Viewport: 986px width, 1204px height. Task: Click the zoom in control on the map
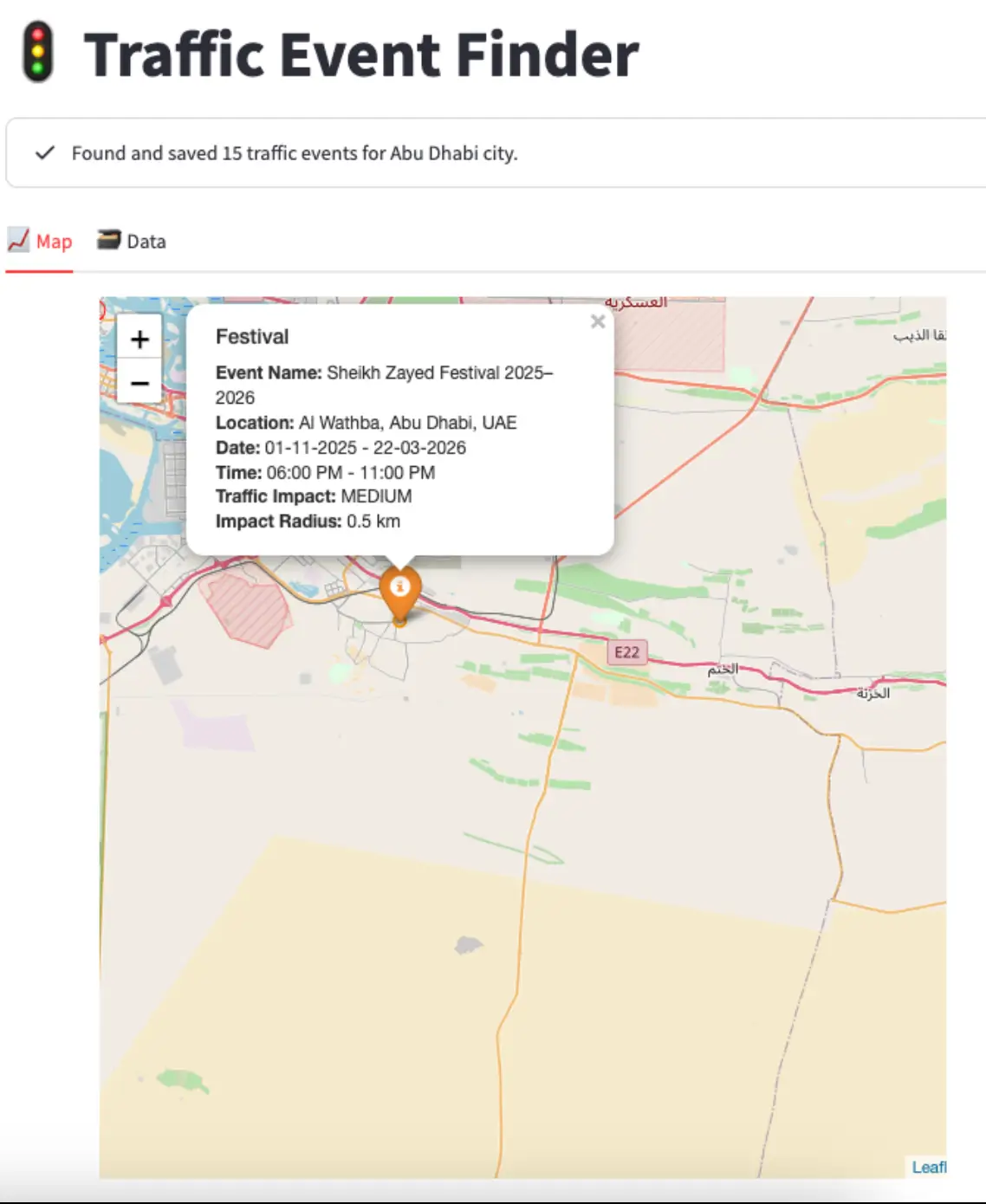(139, 340)
